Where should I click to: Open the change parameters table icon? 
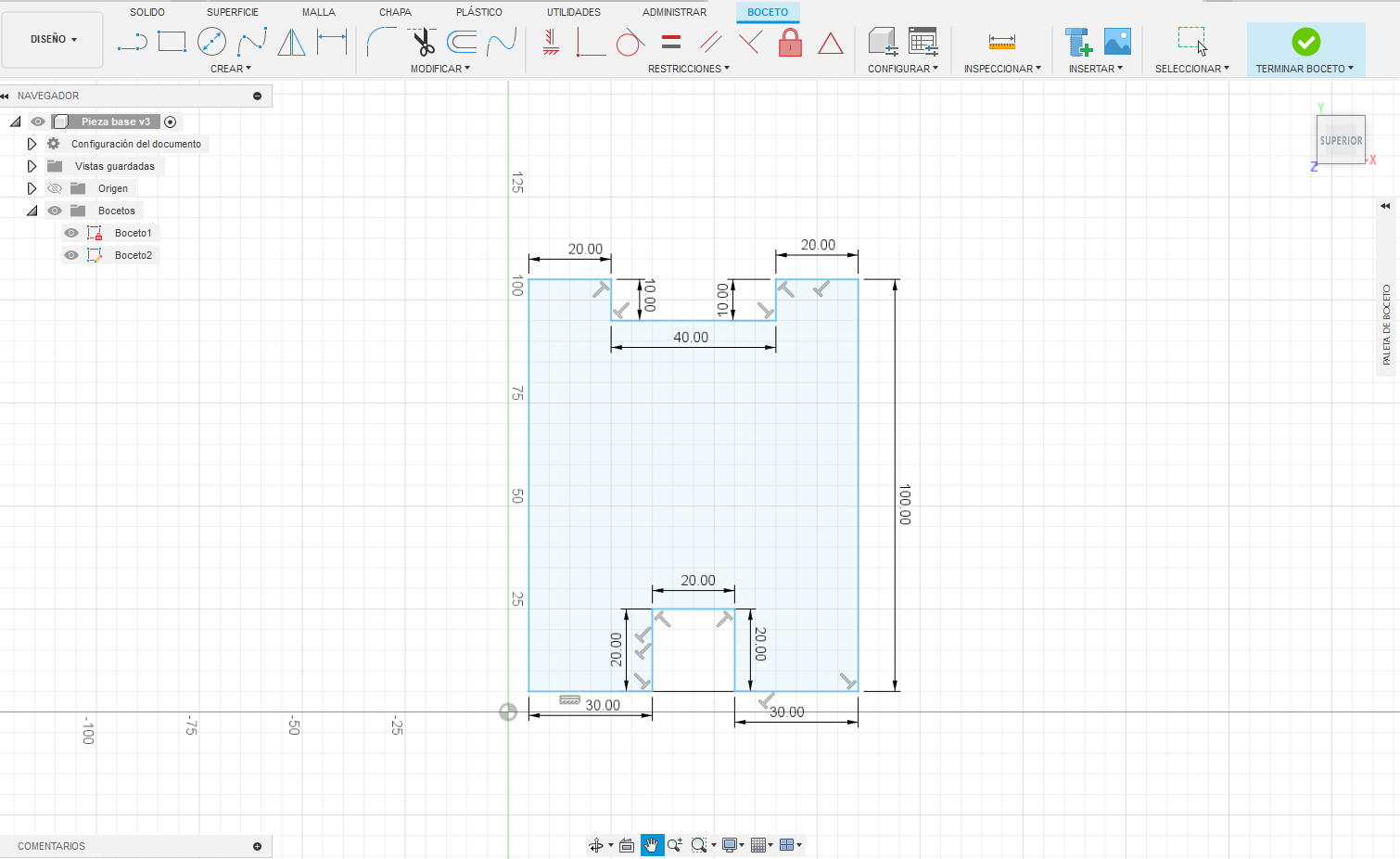pyautogui.click(x=923, y=42)
